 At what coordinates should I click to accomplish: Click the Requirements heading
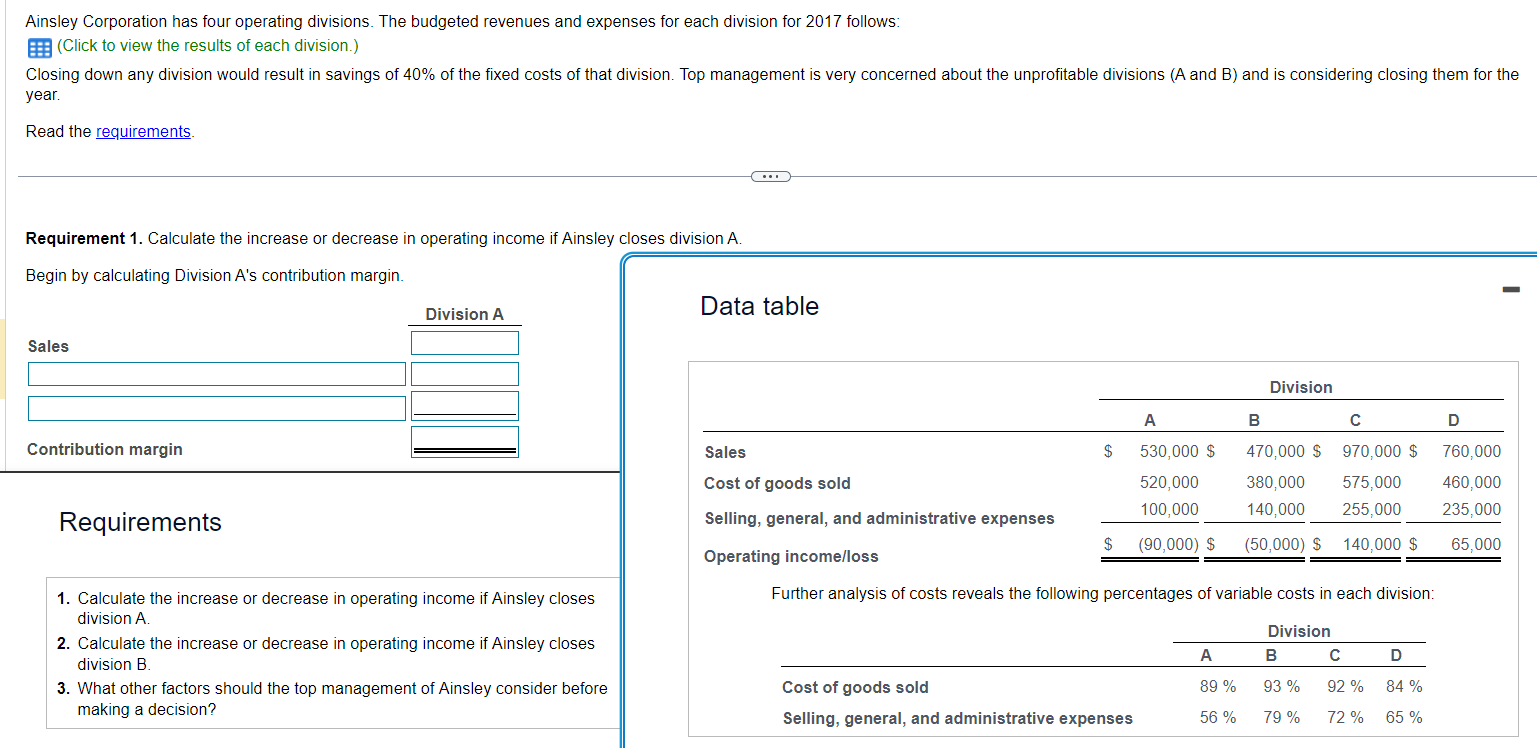pyautogui.click(x=141, y=522)
